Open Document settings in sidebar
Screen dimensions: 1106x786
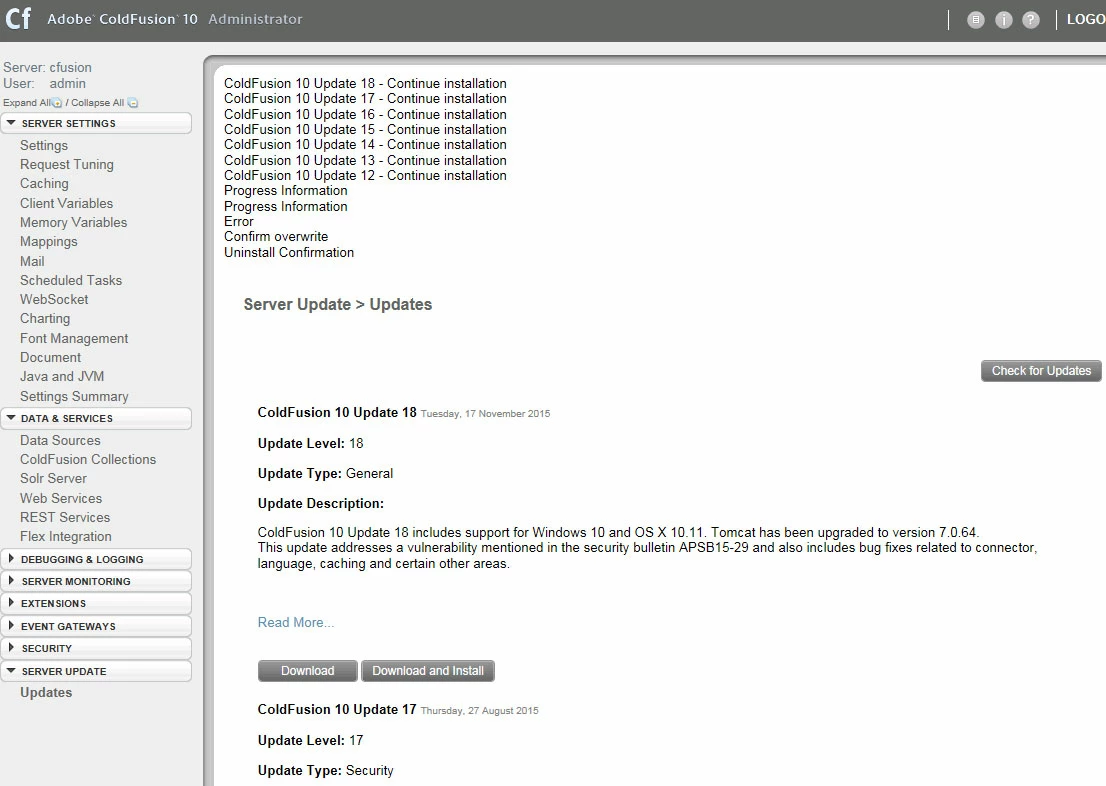50,357
